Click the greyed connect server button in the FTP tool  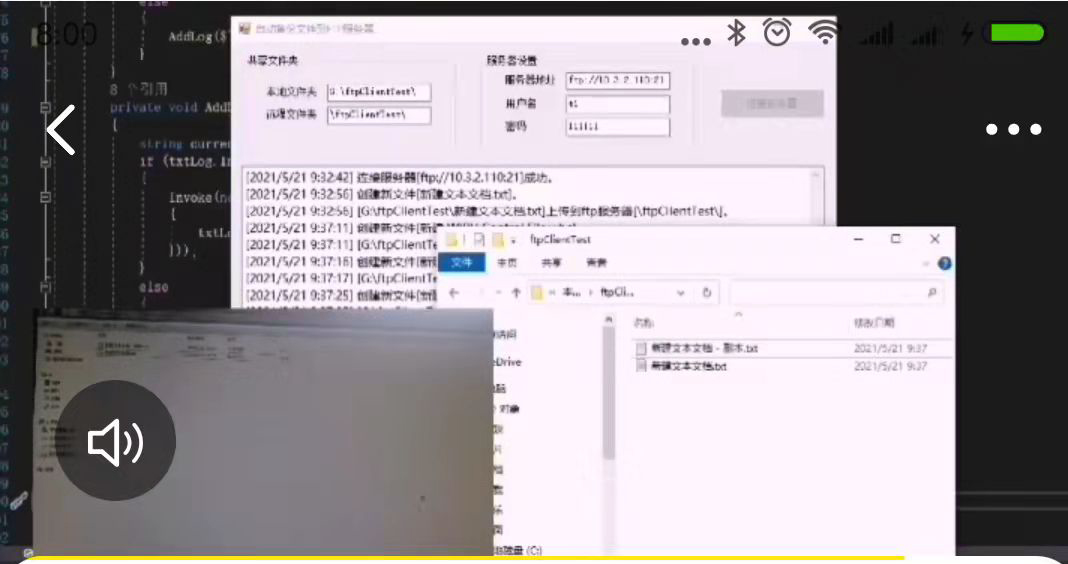pyautogui.click(x=772, y=104)
